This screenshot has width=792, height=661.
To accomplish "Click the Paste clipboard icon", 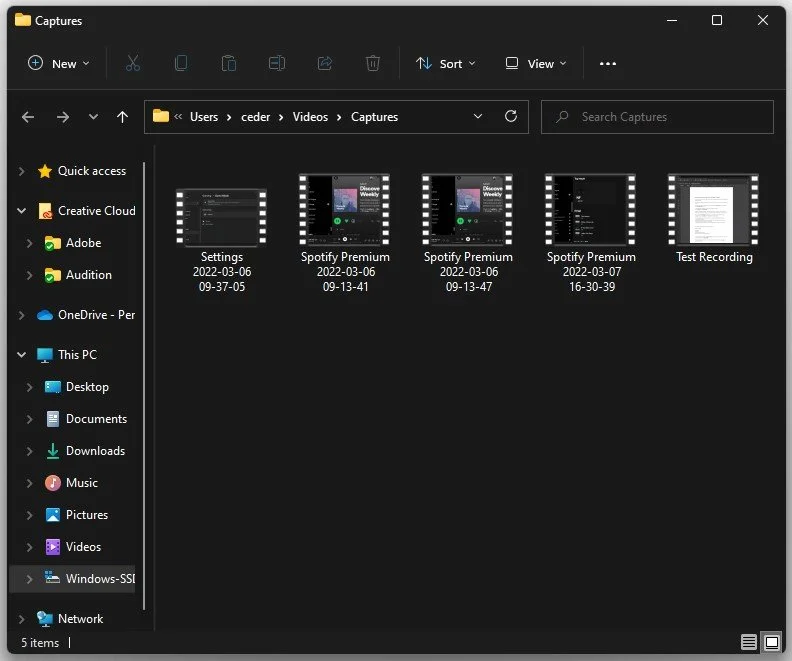I will pyautogui.click(x=229, y=64).
